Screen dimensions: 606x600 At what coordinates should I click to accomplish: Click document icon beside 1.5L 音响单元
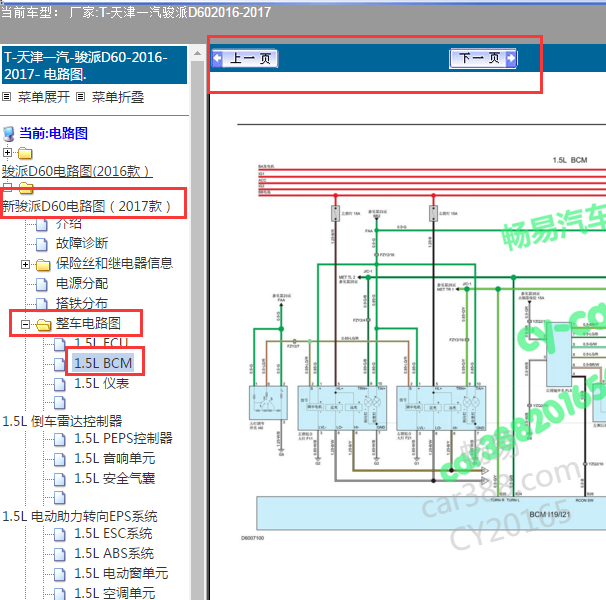point(60,459)
